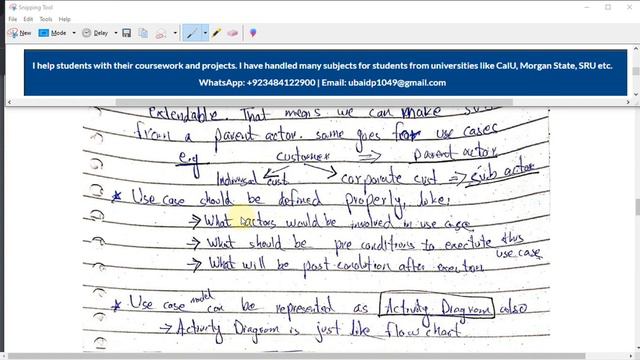640x360 pixels.
Task: Click the WhatsApp number +923484122900
Action: point(281,83)
